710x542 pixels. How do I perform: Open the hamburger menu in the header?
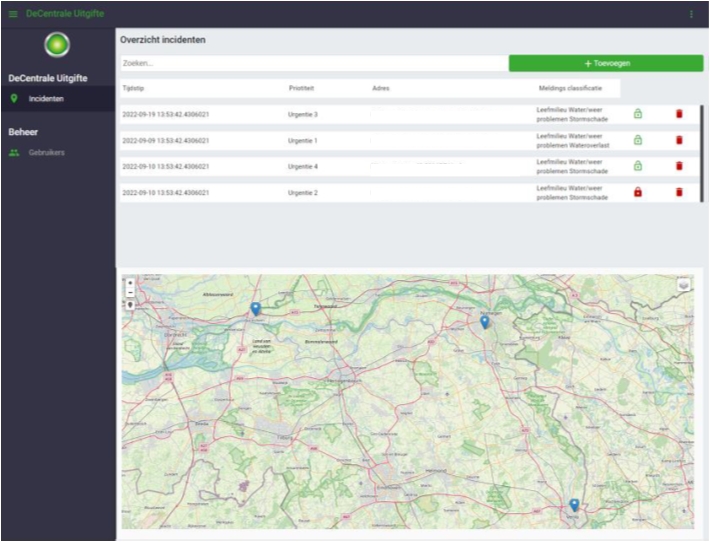13,14
